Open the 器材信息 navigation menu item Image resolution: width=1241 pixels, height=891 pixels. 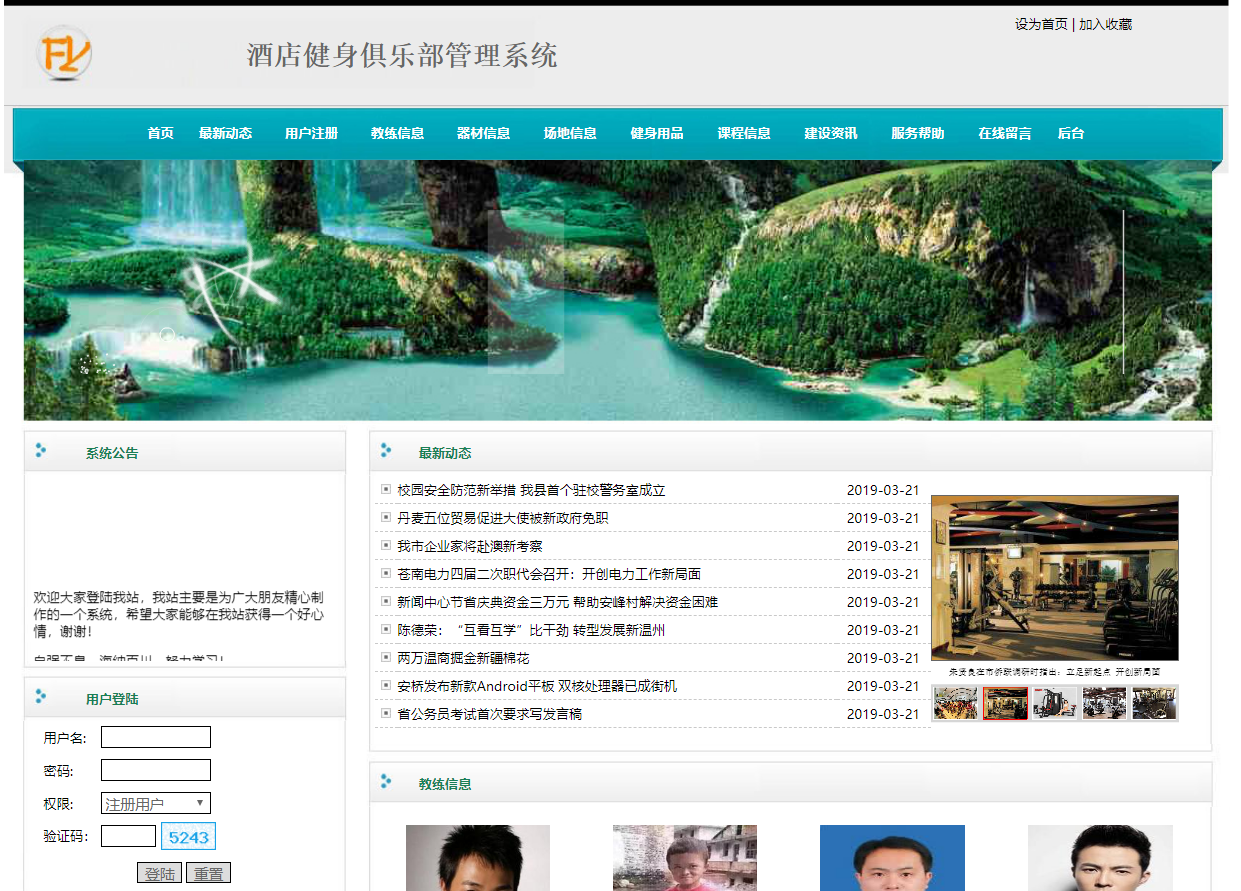click(482, 132)
